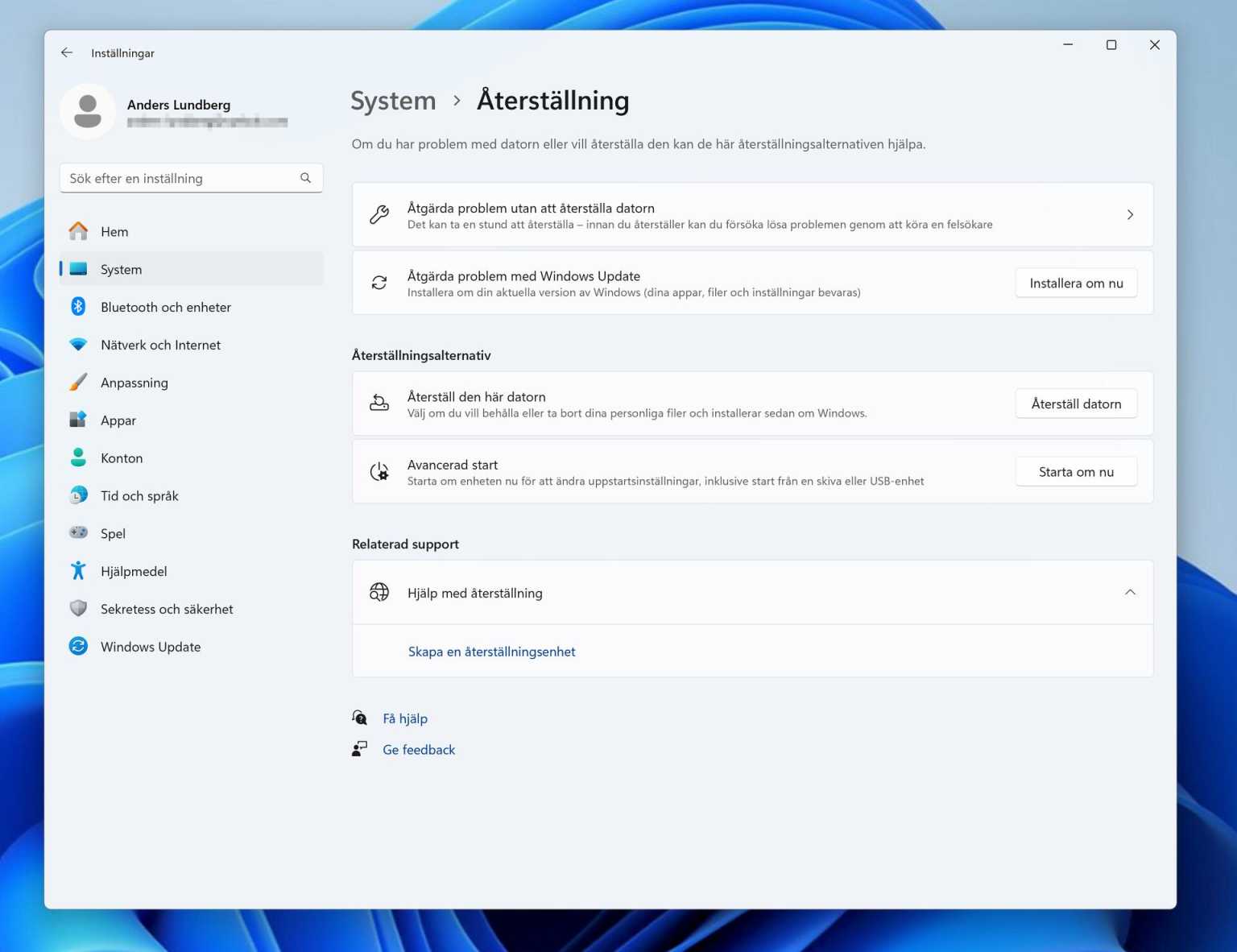This screenshot has height=952, width=1237.
Task: Open Nätverk och Internet settings
Action: (160, 345)
